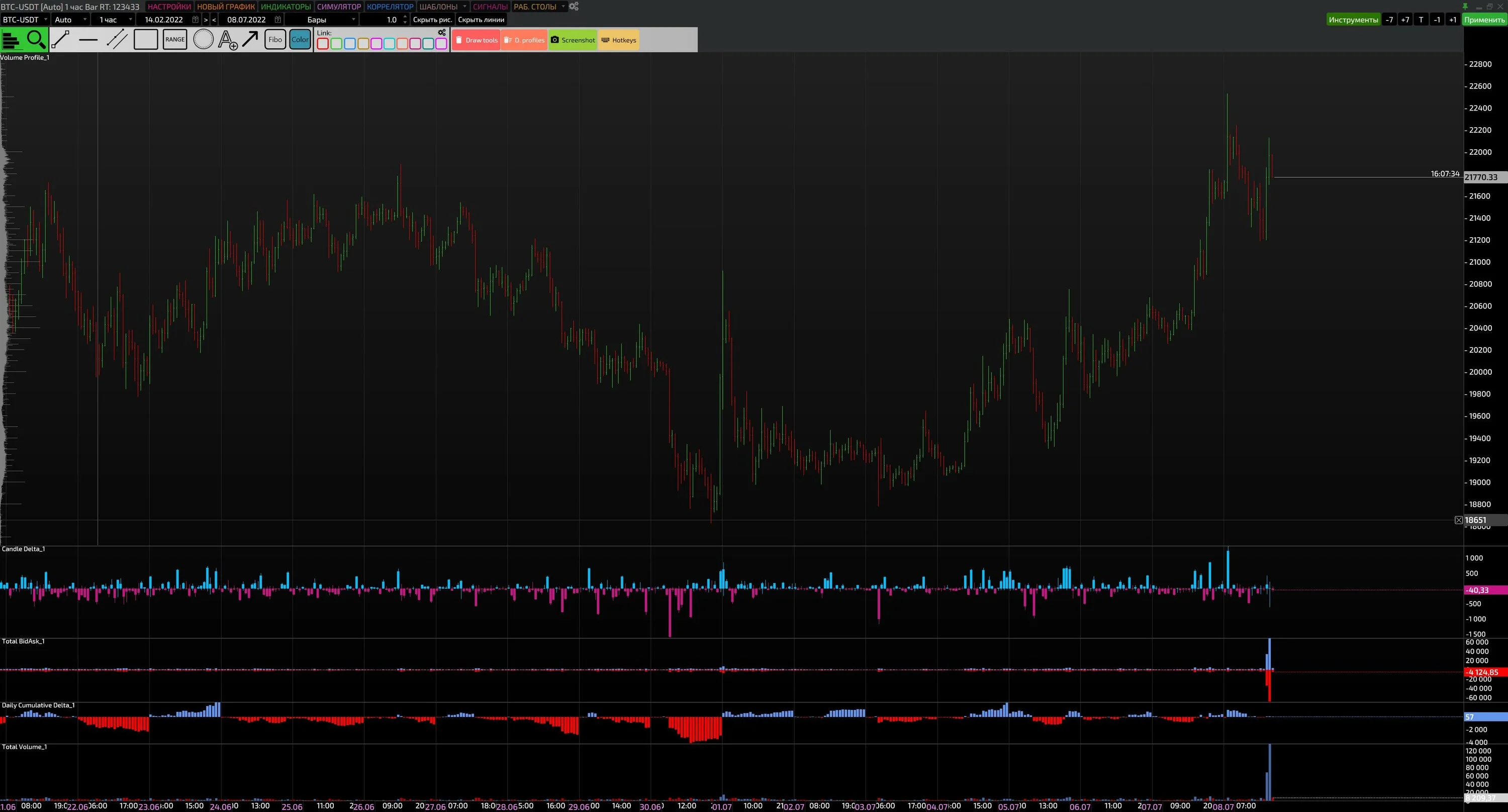Open the BTC-USDT symbol dropdown
This screenshot has height=812, width=1508.
click(25, 20)
